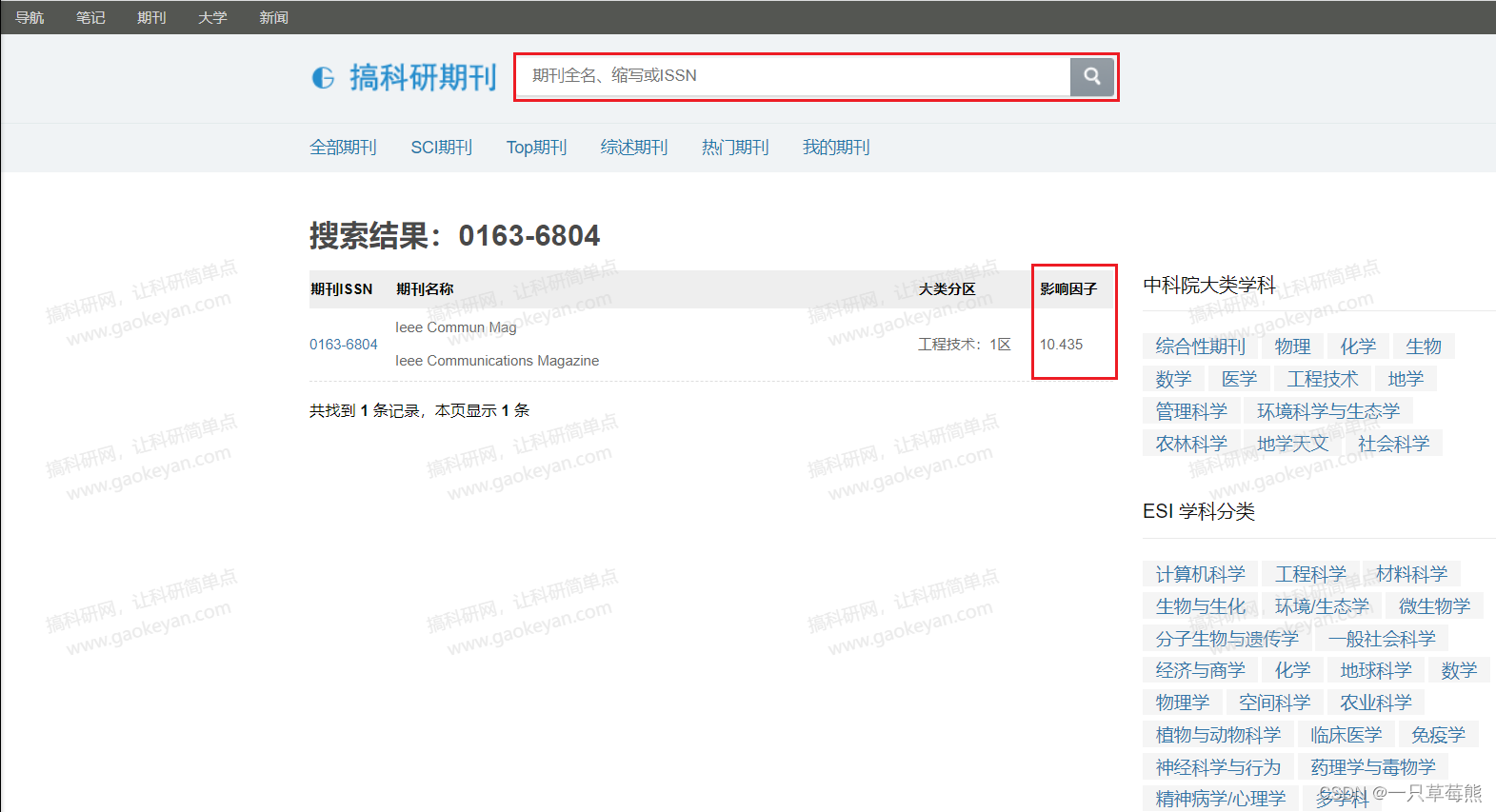This screenshot has height=812, width=1496.
Task: Open the ISSN link 0163-6804
Action: click(x=344, y=345)
